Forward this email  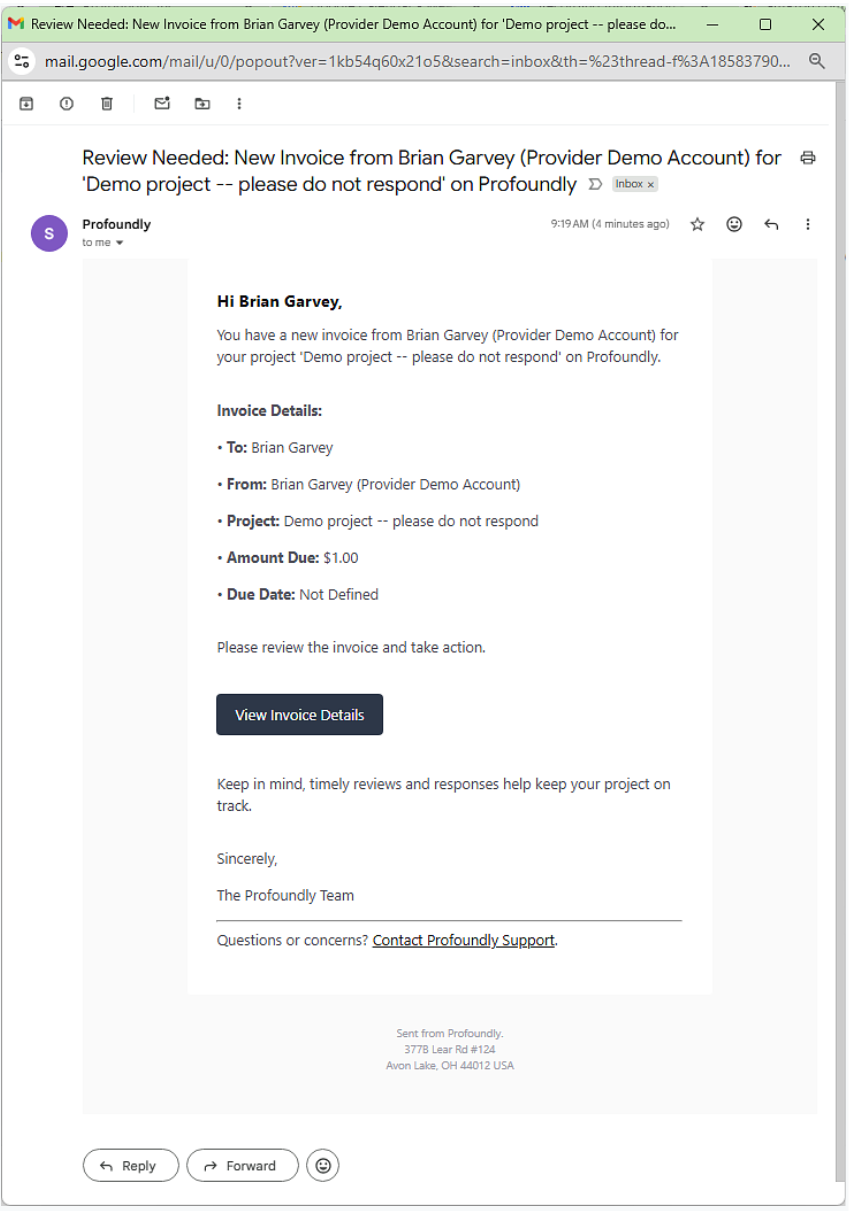(x=242, y=1165)
